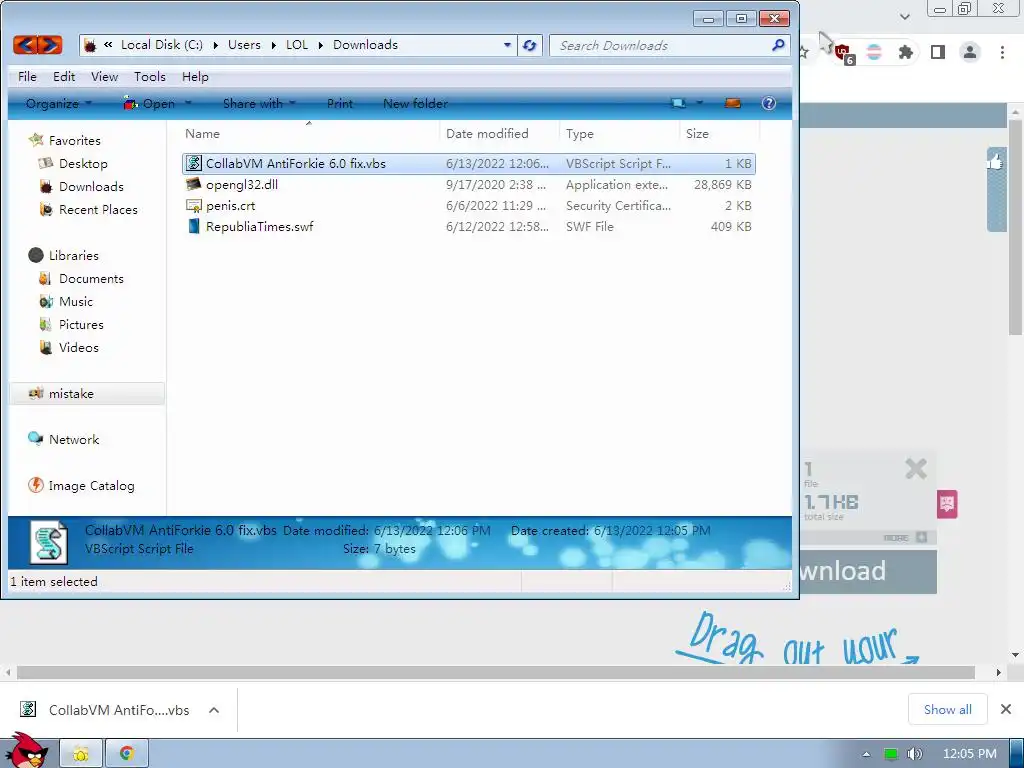Click the download button on the web page

tap(869, 571)
